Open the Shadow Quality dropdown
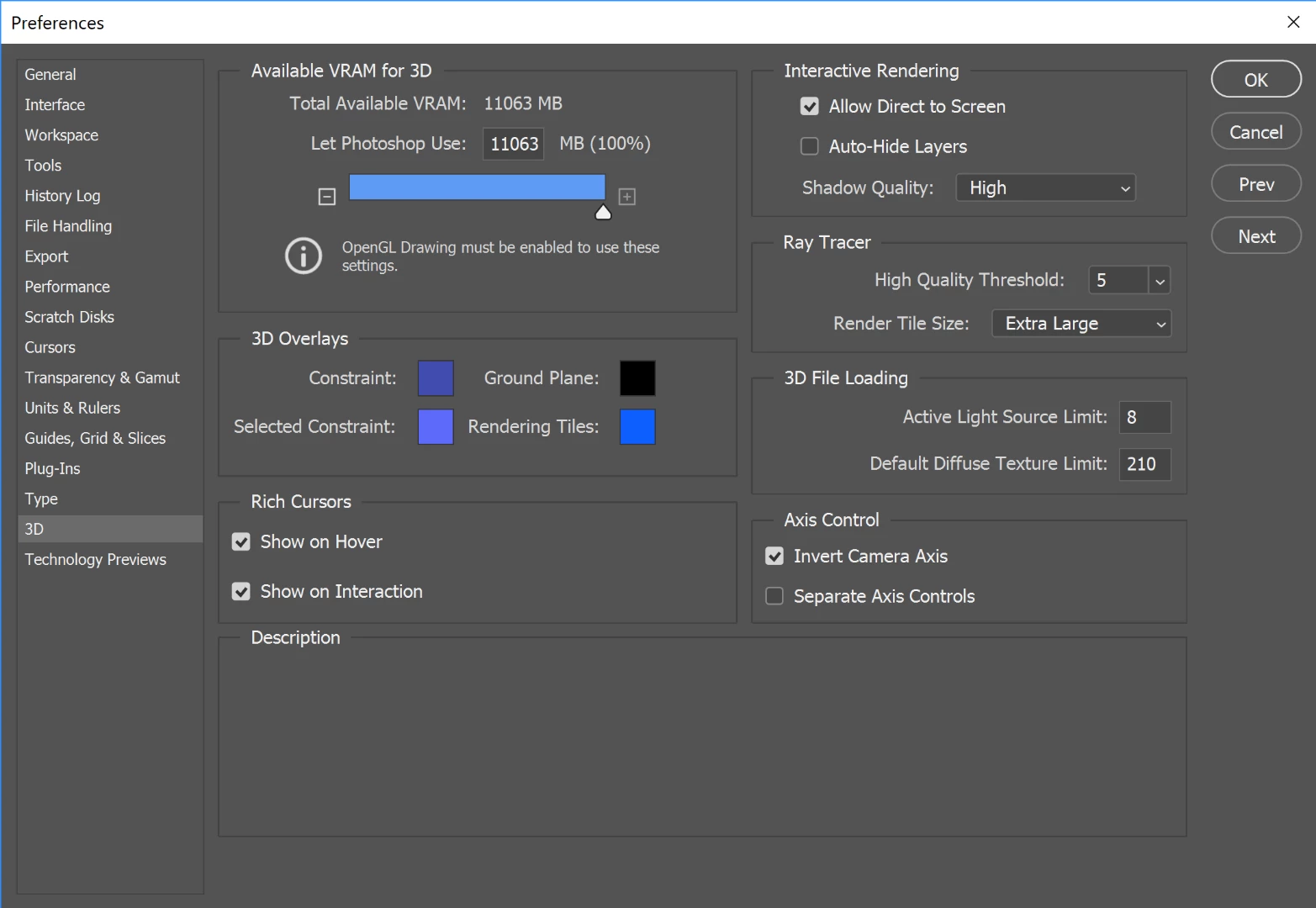Screen dimensions: 1316x908 [1046, 187]
